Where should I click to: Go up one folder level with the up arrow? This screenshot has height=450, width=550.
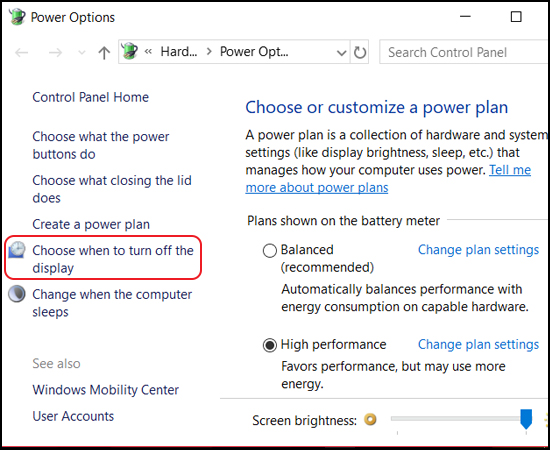(x=104, y=53)
